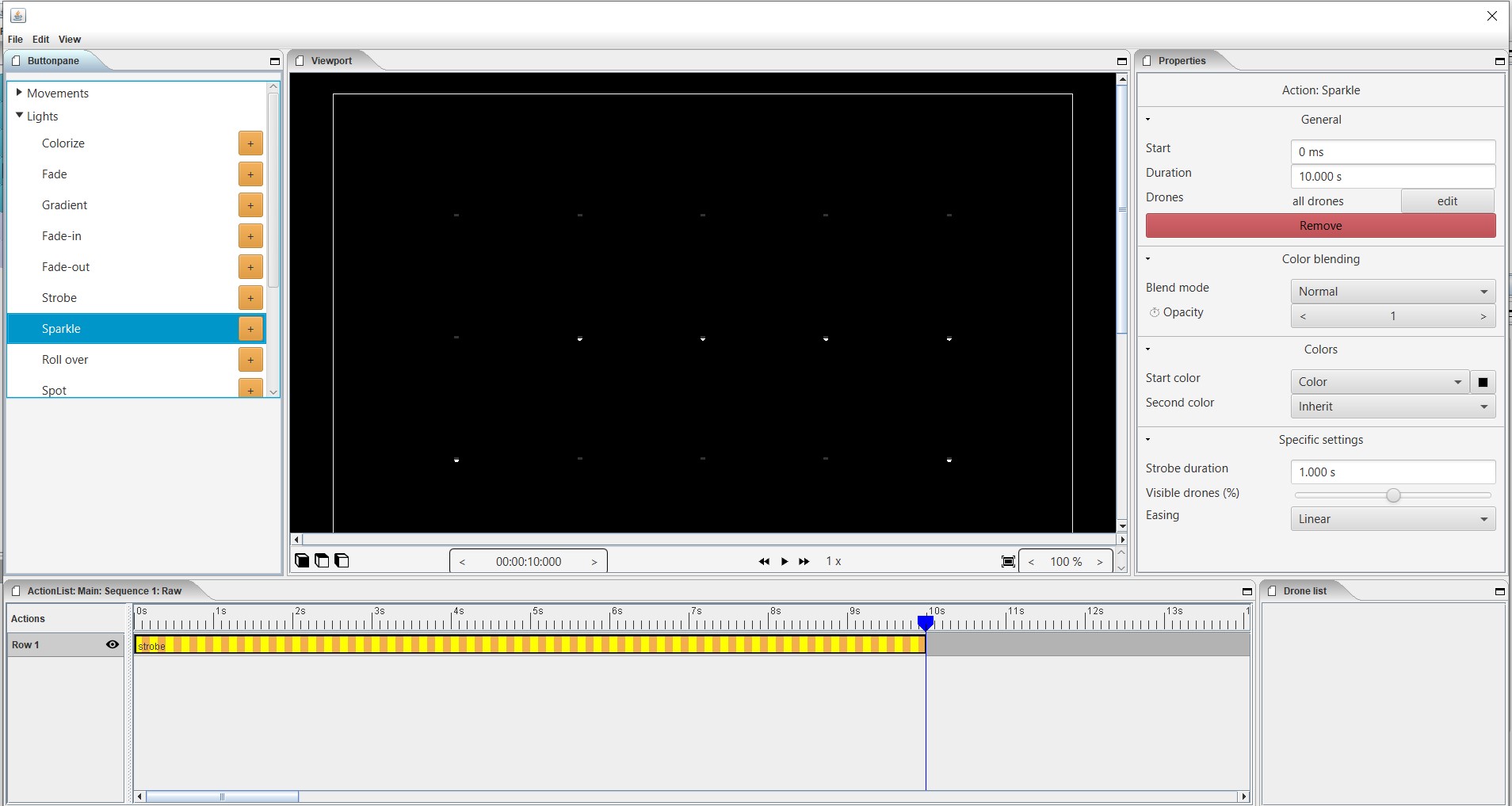Add a Fade-in light action
1512x806 pixels.
(250, 236)
